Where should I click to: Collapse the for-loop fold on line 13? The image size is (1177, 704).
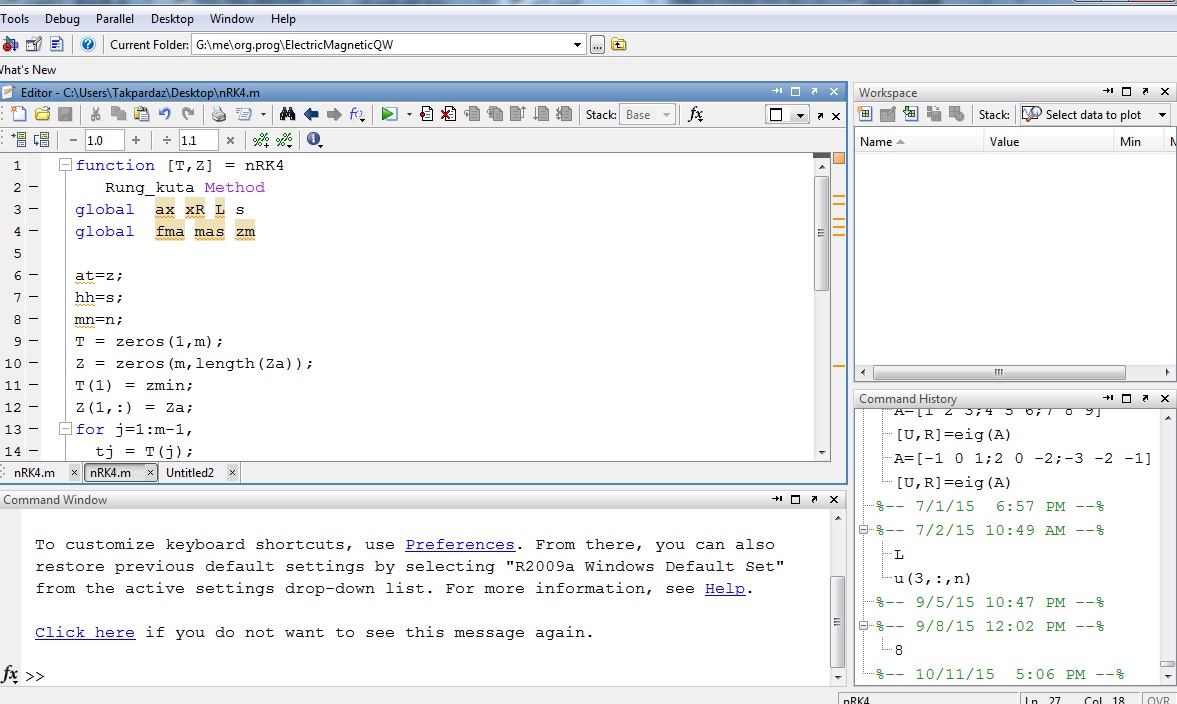(65, 429)
